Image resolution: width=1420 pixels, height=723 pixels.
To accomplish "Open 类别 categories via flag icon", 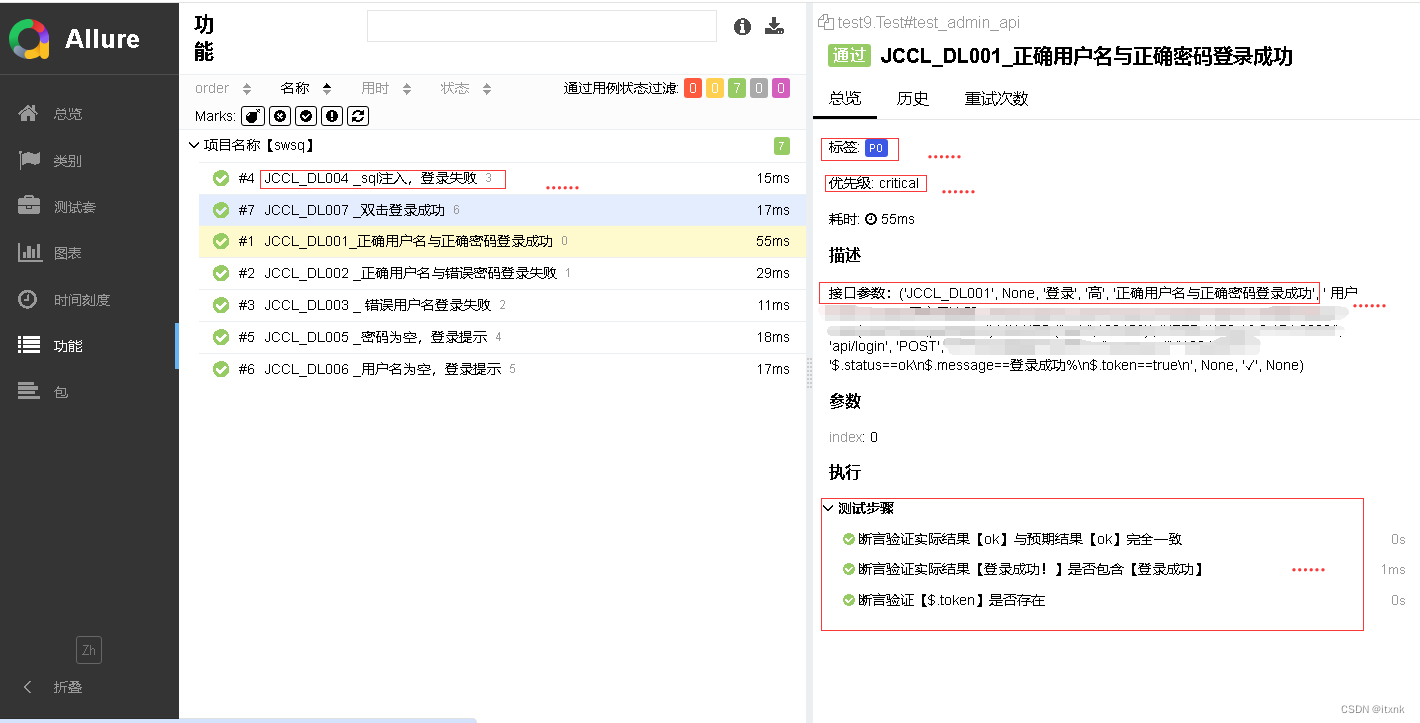I will pos(29,160).
